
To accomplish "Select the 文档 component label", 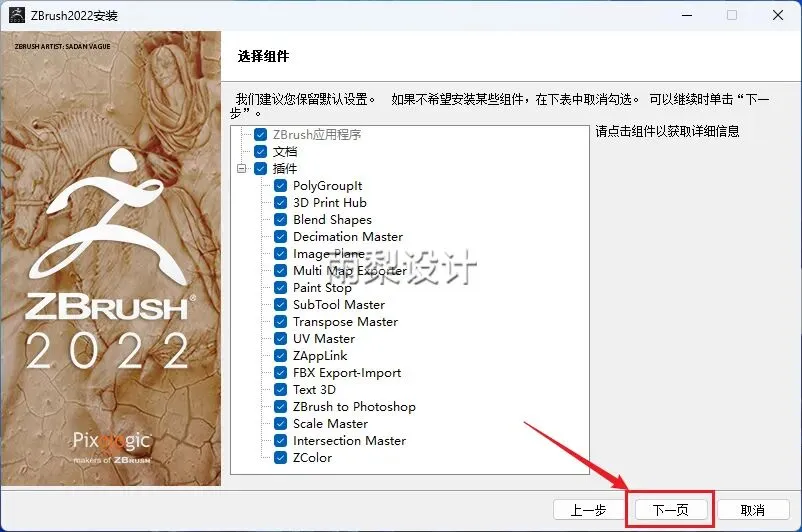I will click(x=285, y=151).
